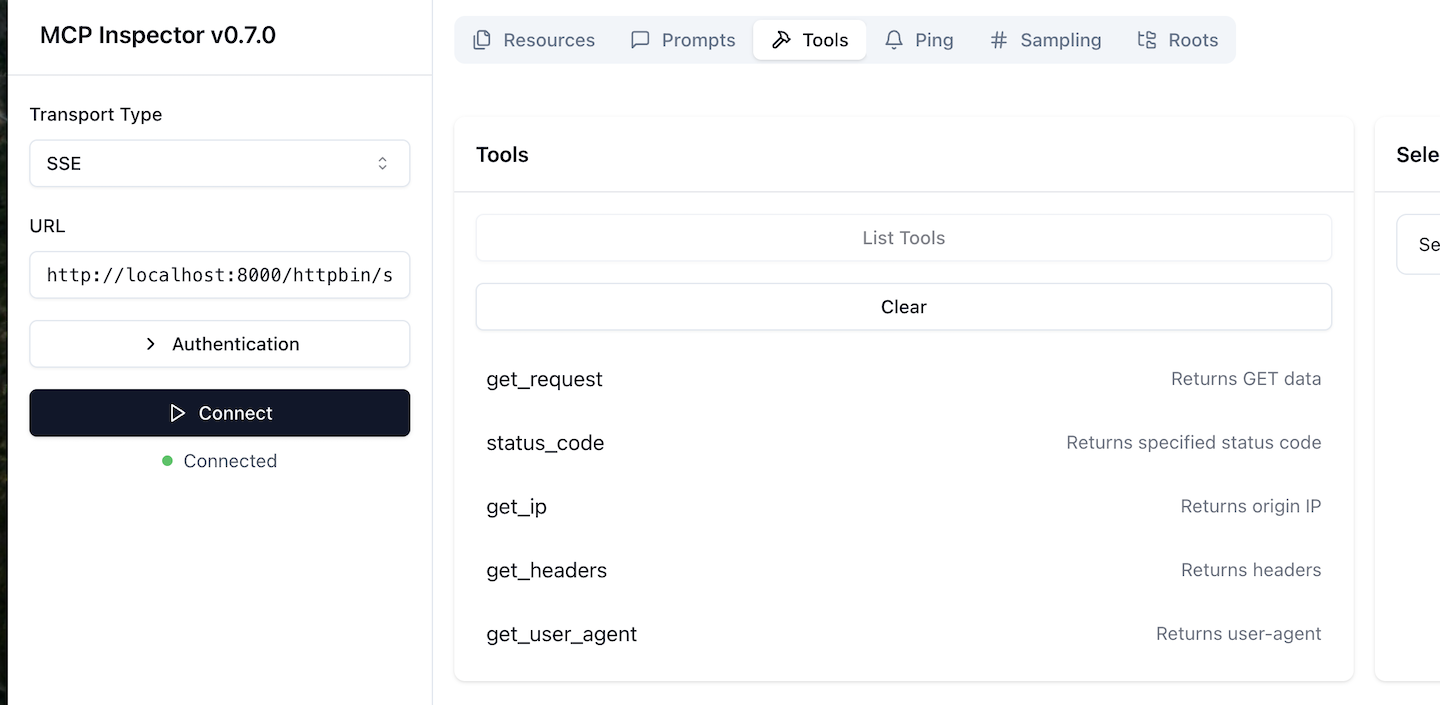Switch to the Resources tab
Screen dimensions: 1440x705
[534, 39]
